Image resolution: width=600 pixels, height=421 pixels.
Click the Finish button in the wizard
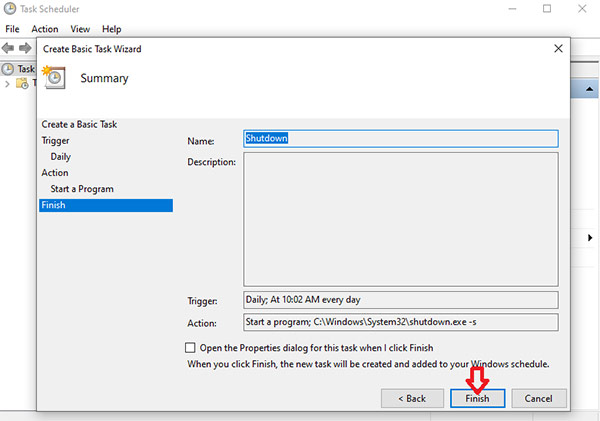pos(477,398)
